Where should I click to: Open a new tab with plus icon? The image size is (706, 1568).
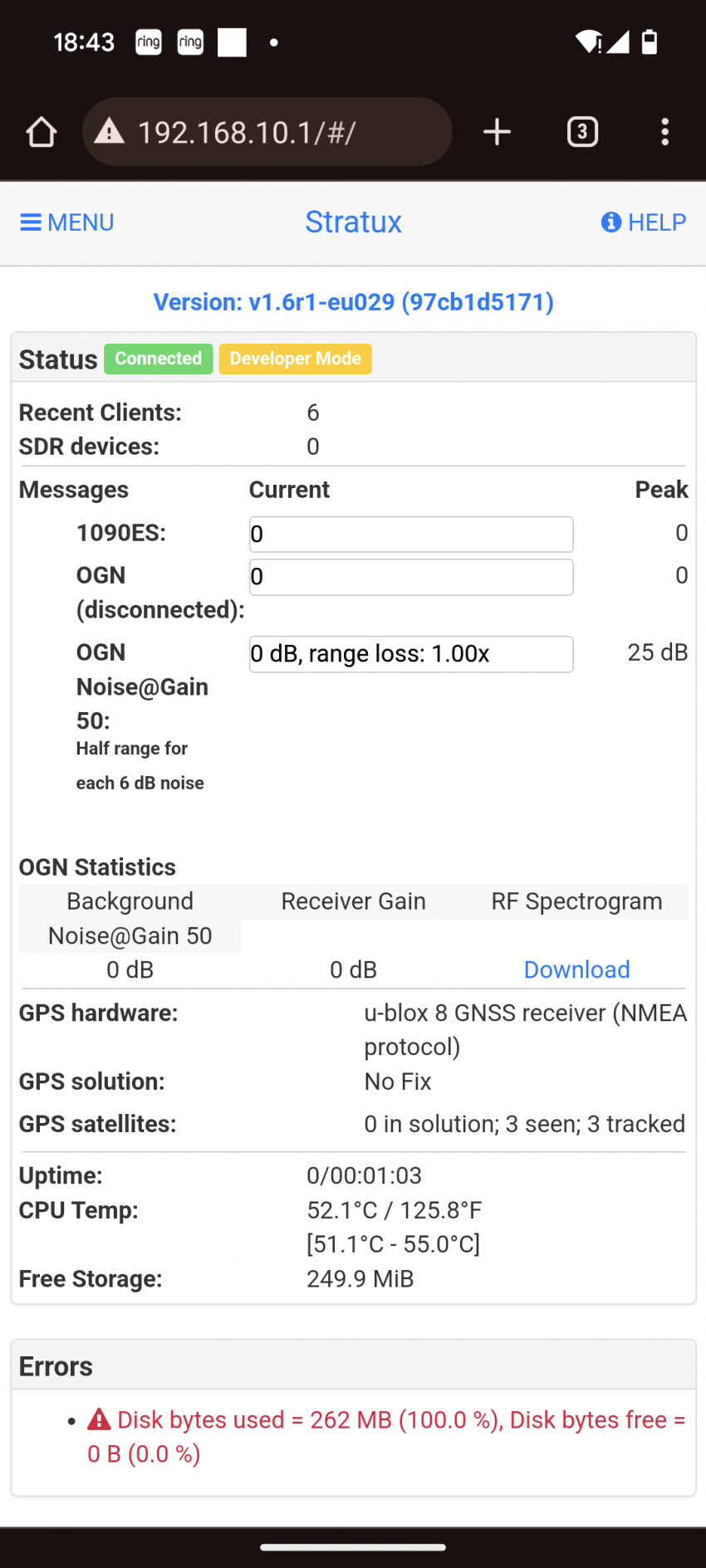(497, 132)
